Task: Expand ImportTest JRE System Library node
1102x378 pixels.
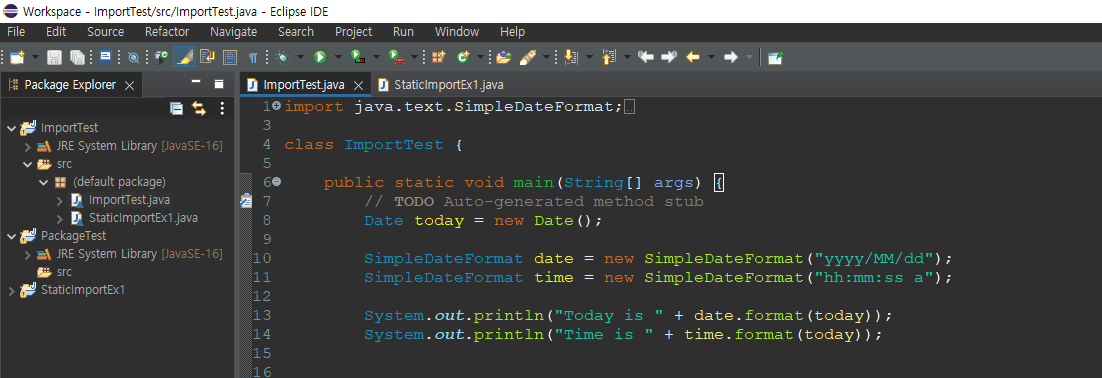Action: point(27,147)
